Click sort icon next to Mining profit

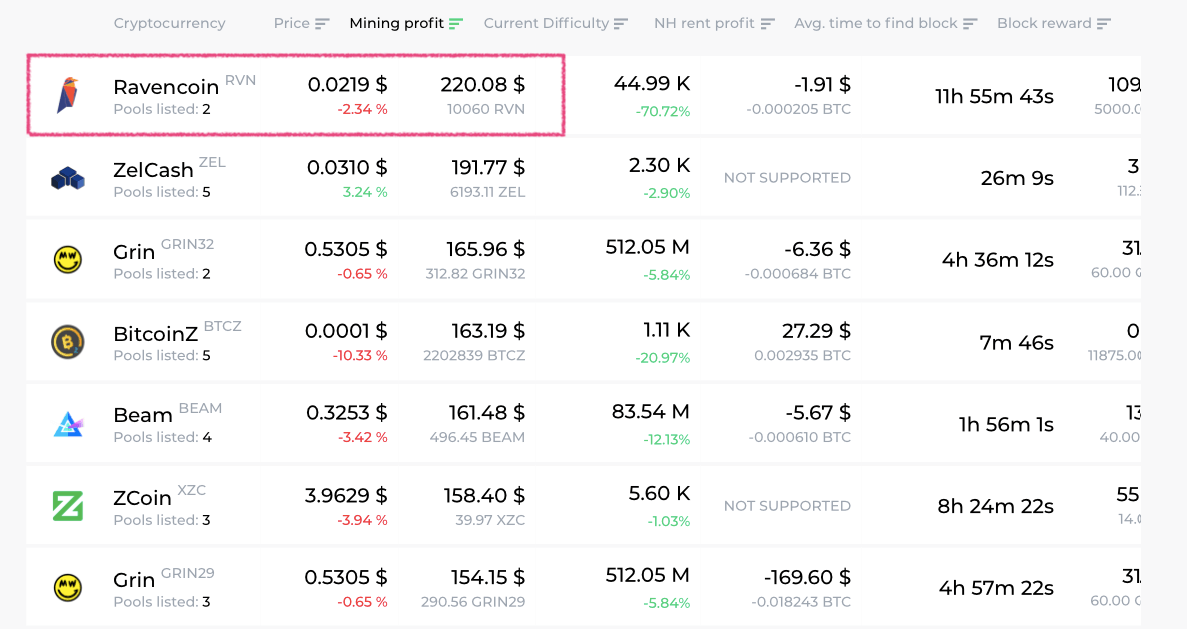[x=456, y=23]
